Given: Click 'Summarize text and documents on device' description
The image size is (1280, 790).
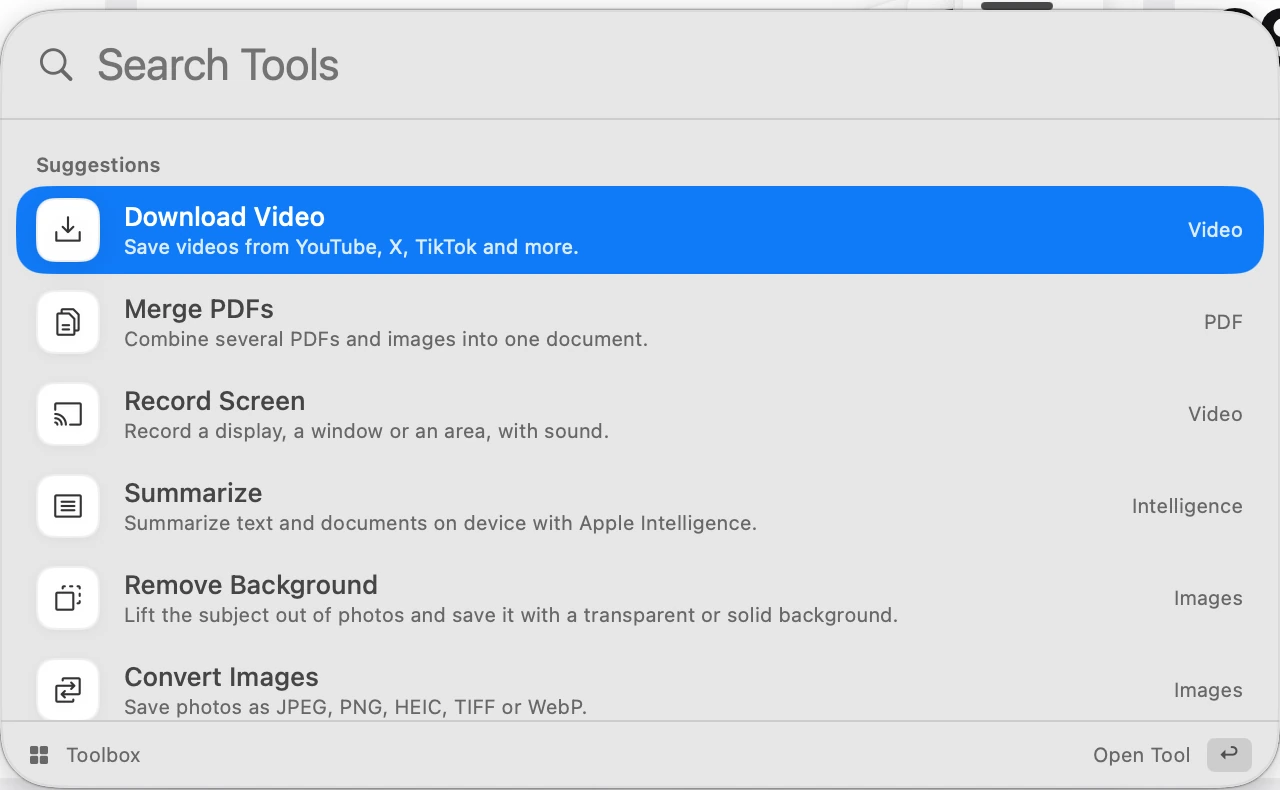Looking at the screenshot, I should (440, 523).
